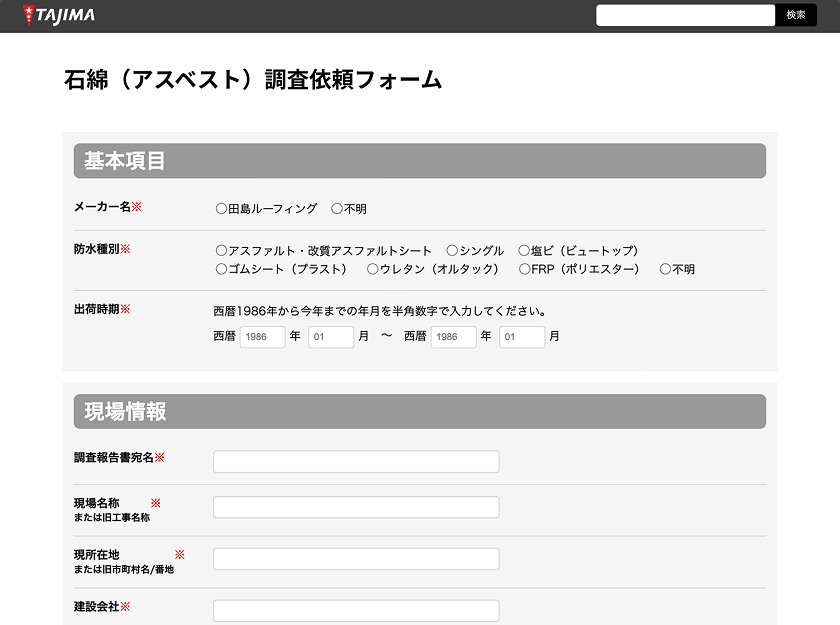This screenshot has width=840, height=625.
Task: Select 田島ルーフィング as メーカー名
Action: coord(220,208)
